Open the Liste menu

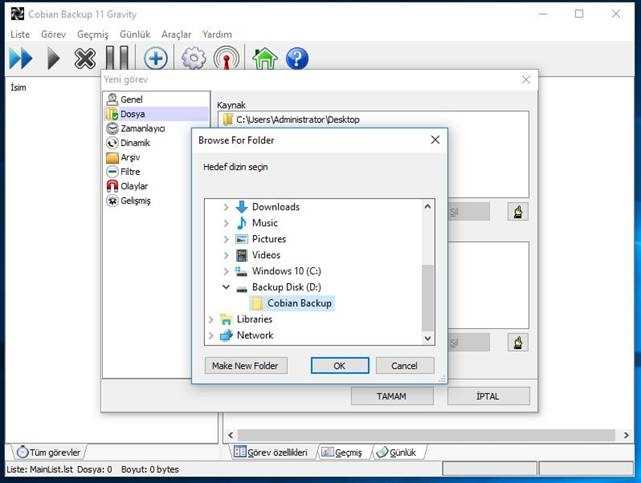click(20, 34)
